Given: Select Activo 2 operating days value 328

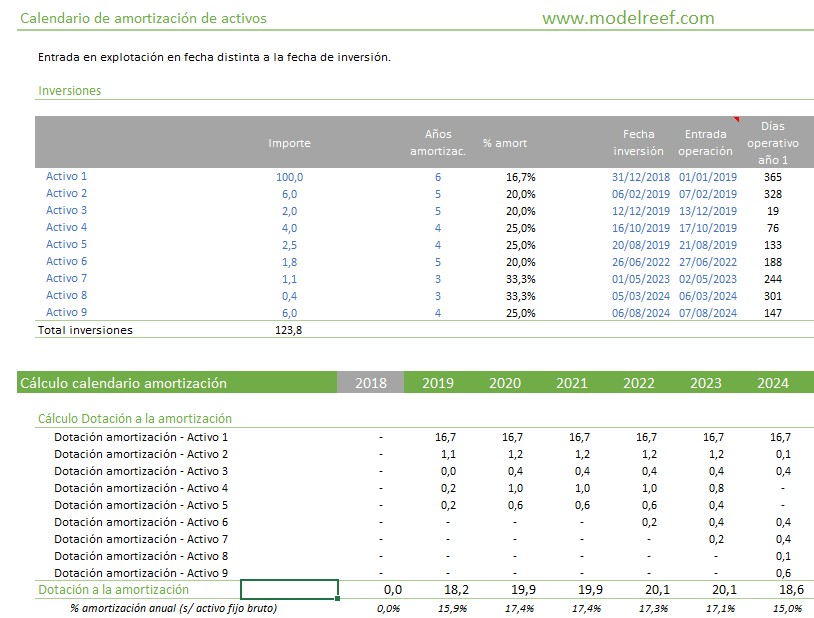Looking at the screenshot, I should tap(772, 194).
